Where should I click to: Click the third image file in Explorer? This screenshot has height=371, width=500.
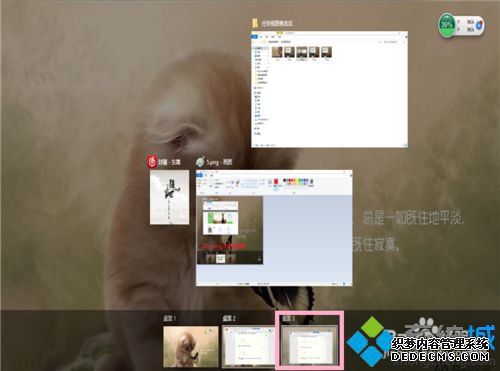302,52
